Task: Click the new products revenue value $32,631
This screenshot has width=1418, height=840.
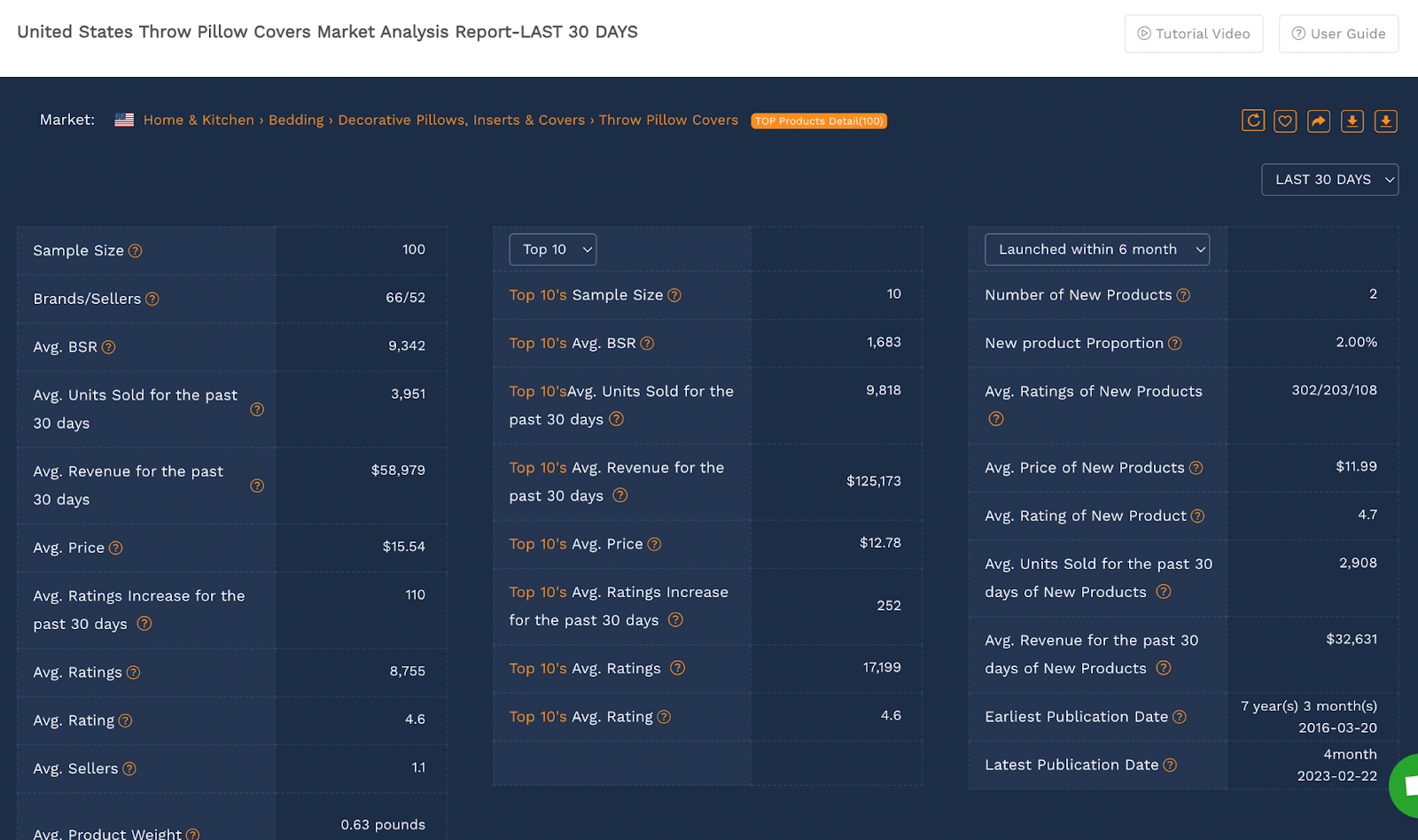Action: coord(1352,639)
